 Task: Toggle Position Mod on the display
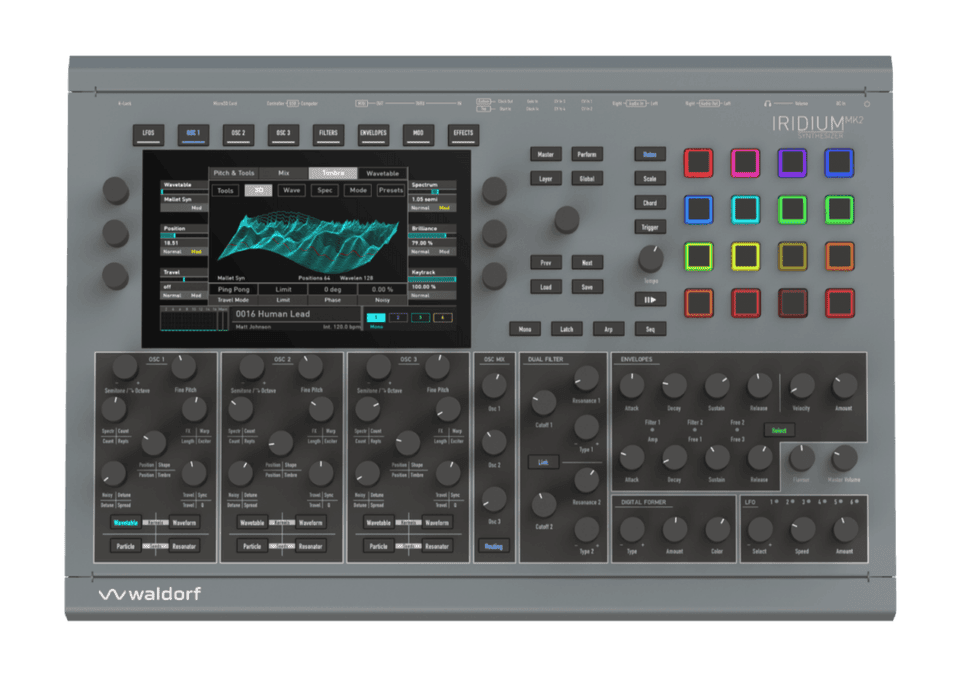[196, 252]
